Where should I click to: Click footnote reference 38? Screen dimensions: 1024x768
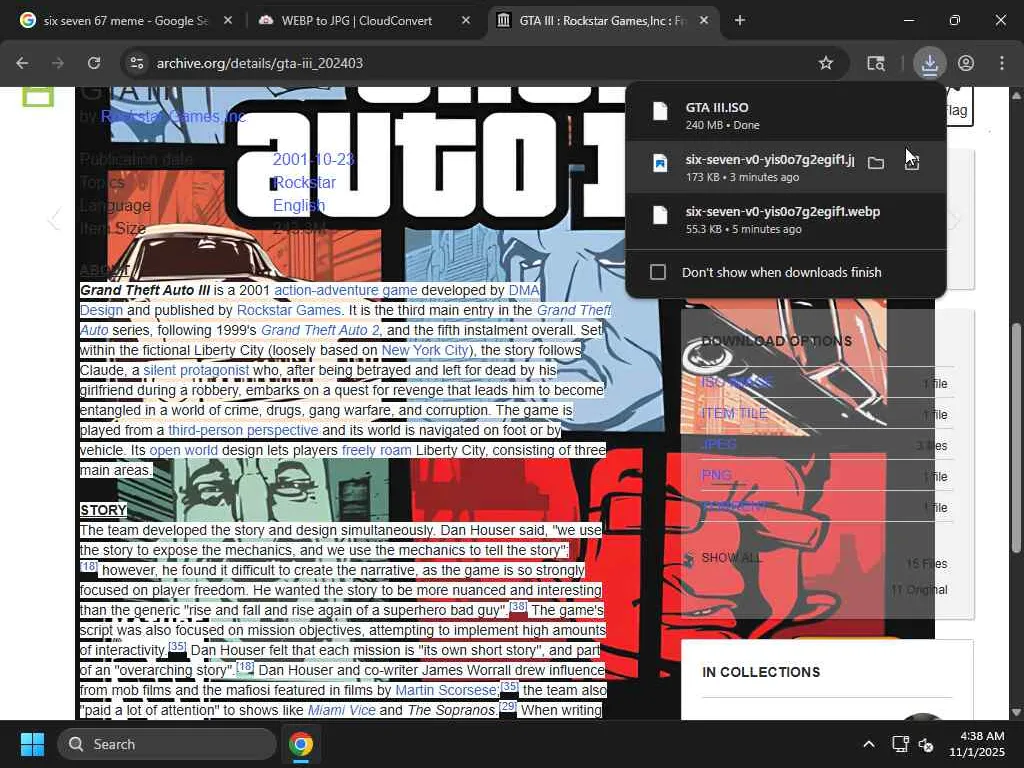click(518, 606)
